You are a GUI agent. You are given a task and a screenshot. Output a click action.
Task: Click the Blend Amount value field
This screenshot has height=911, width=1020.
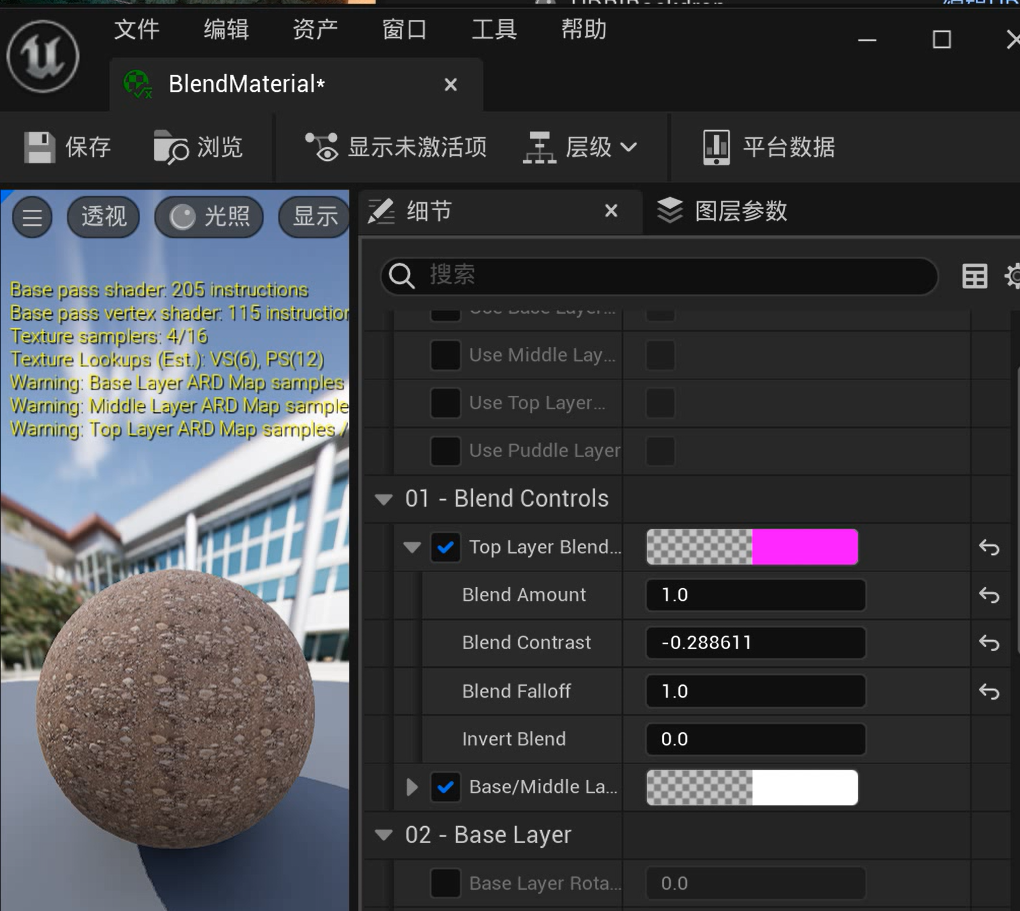click(x=755, y=595)
